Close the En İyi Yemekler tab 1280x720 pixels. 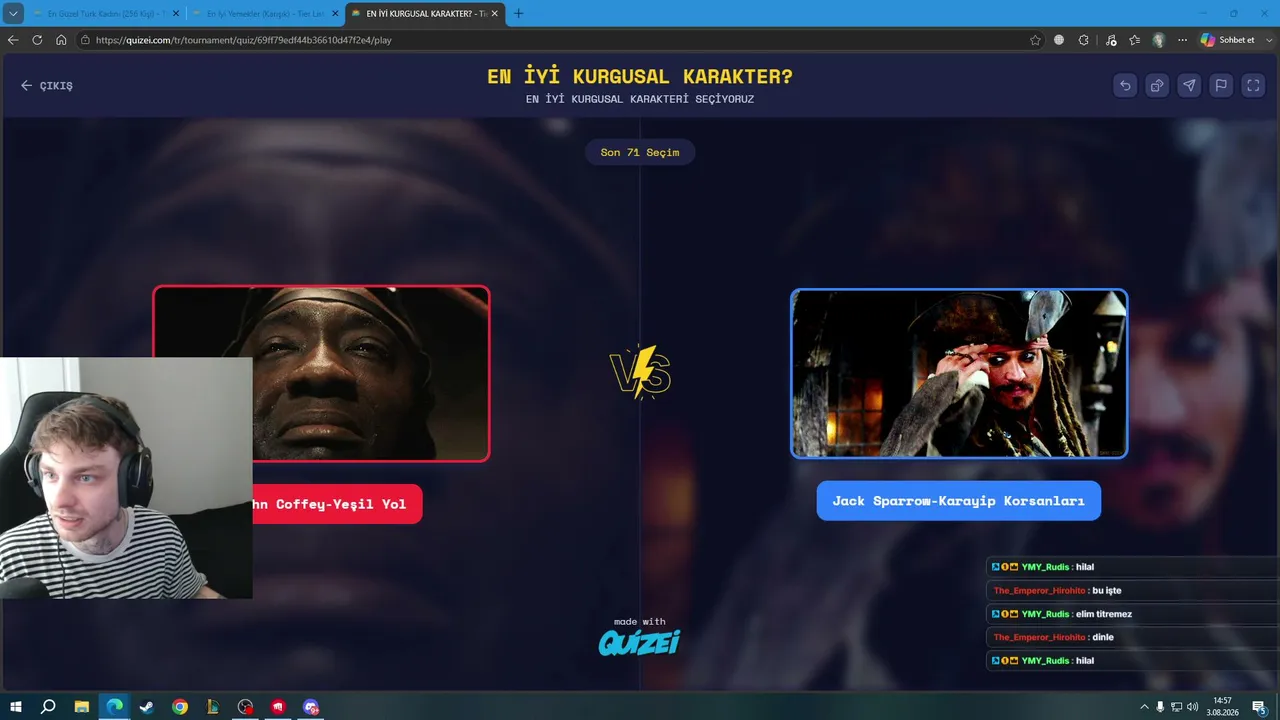[x=335, y=14]
